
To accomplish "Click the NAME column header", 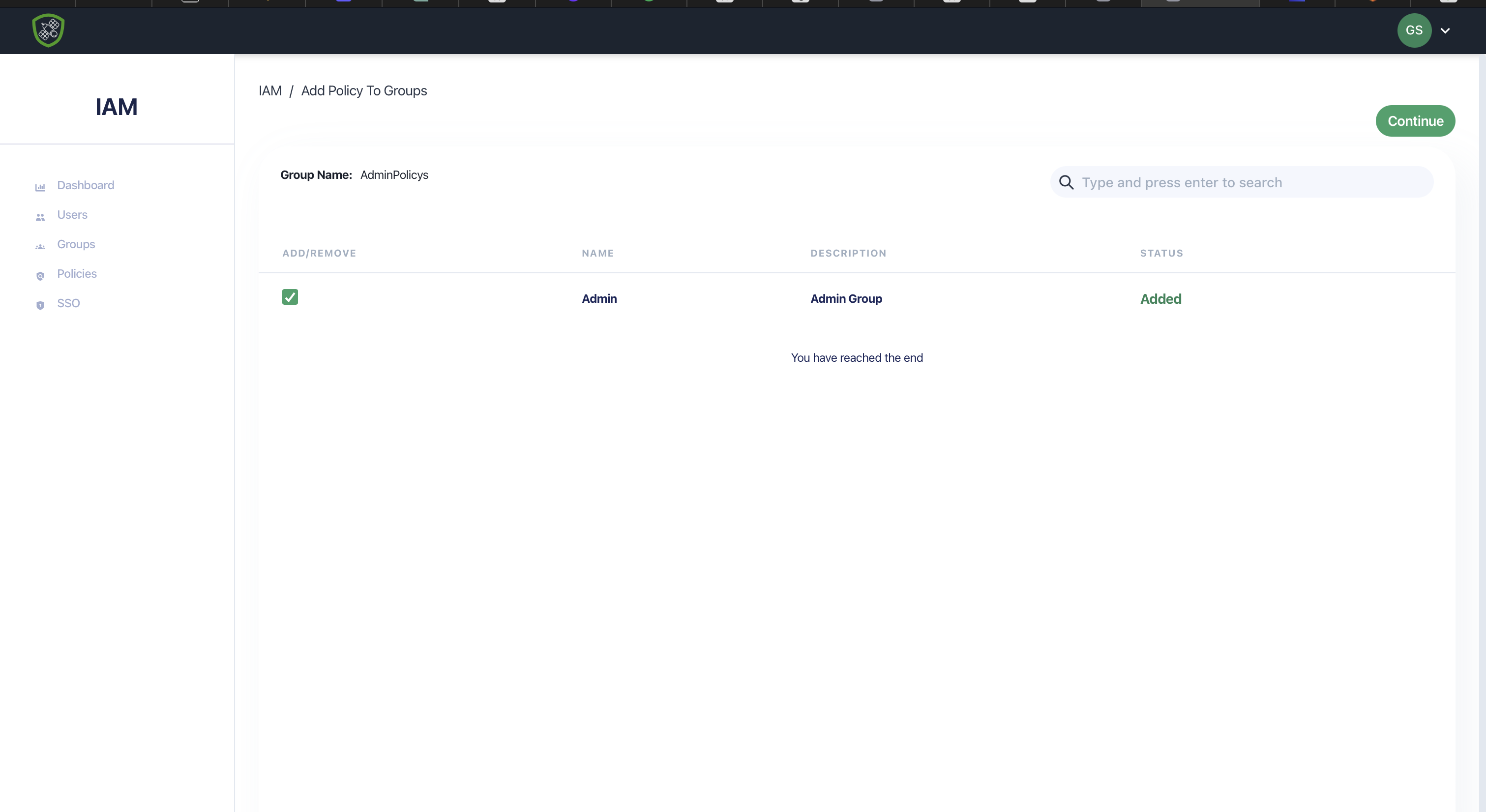I will point(597,253).
